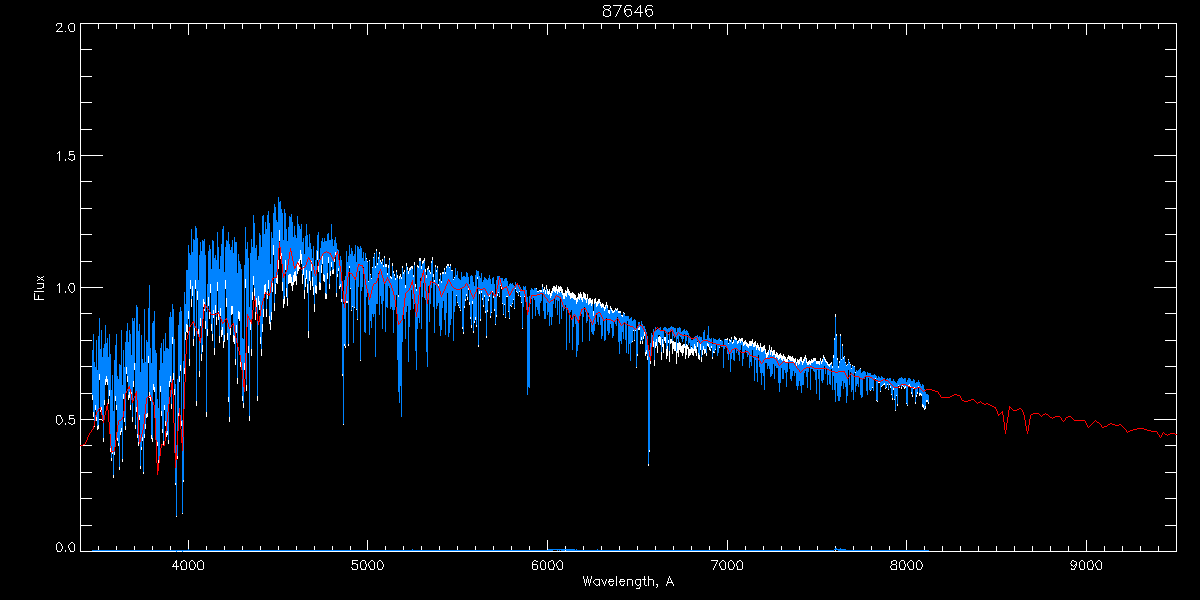Click the 0.0 y-axis tick label
Screen dimensions: 1200x600
pyautogui.click(x=64, y=547)
